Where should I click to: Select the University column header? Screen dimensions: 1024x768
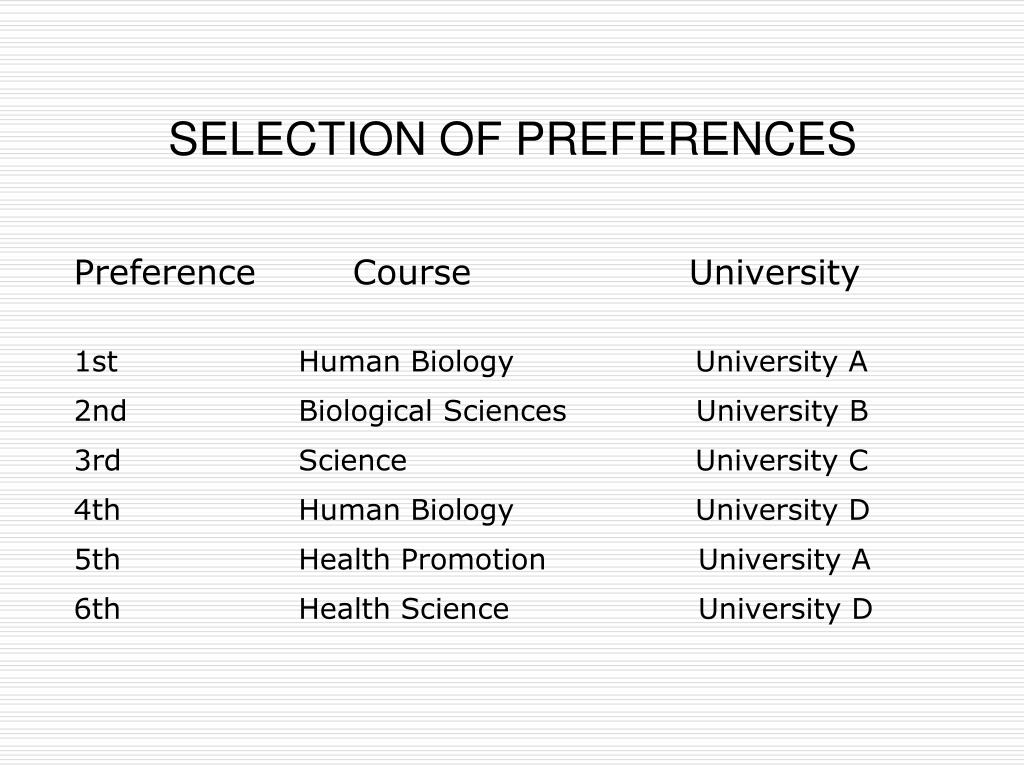coord(774,274)
